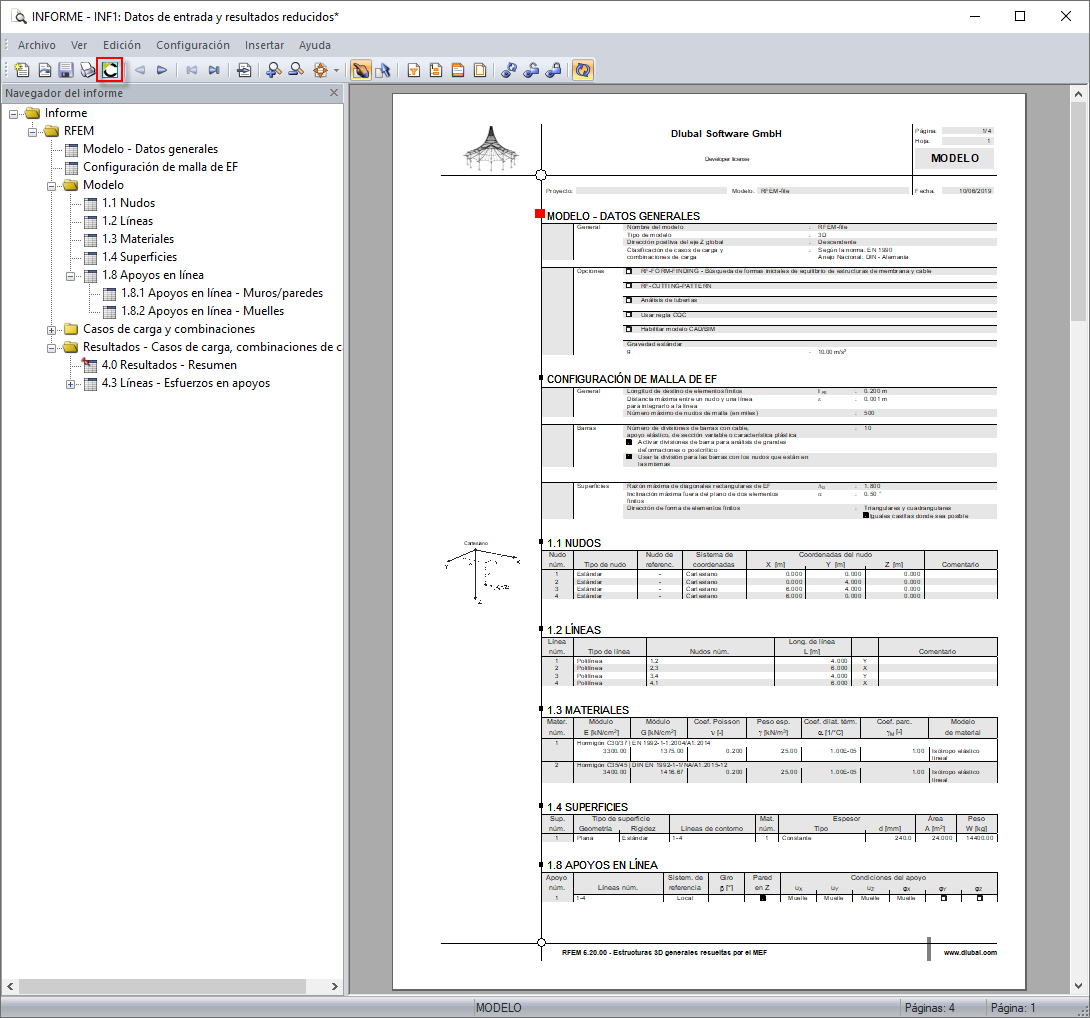Refresh the report with the highlighted icon

pyautogui.click(x=110, y=70)
